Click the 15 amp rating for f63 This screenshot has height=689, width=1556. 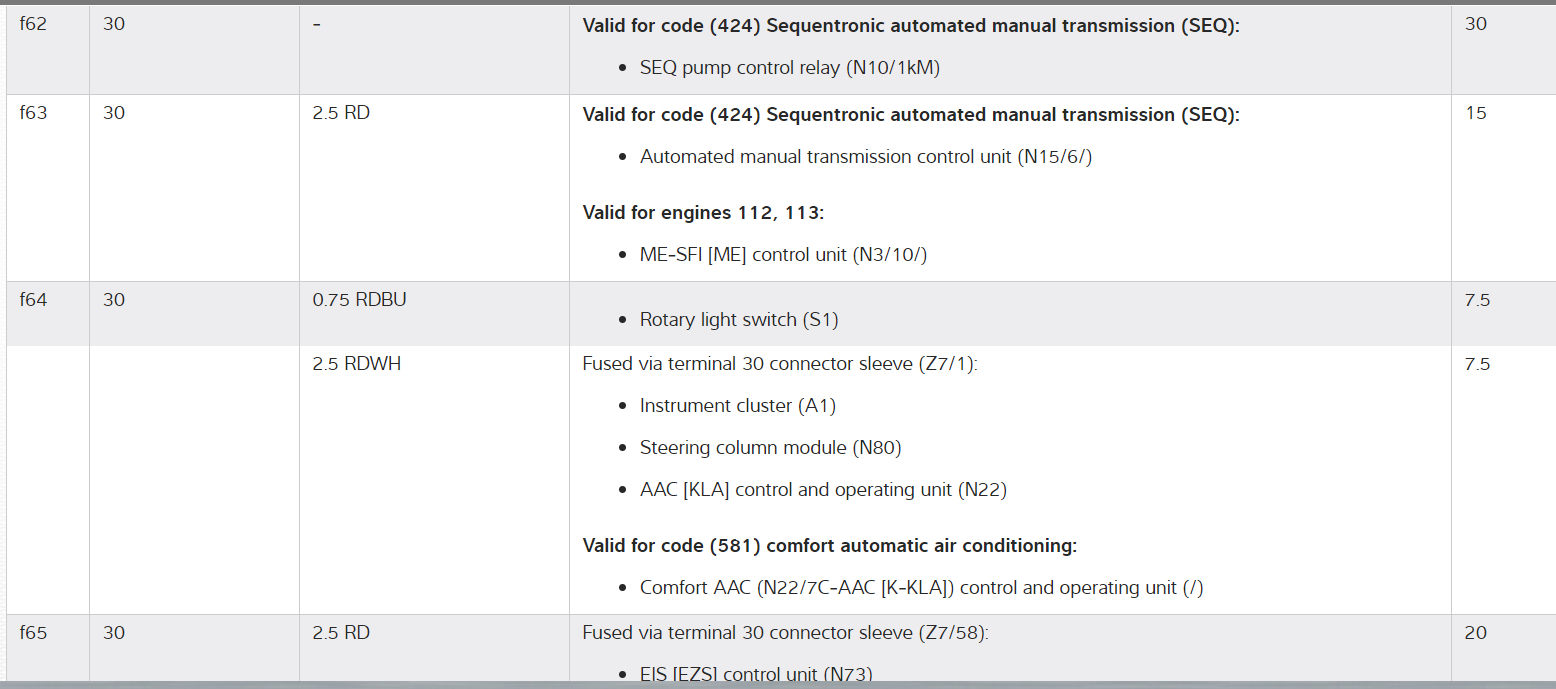(x=1476, y=113)
